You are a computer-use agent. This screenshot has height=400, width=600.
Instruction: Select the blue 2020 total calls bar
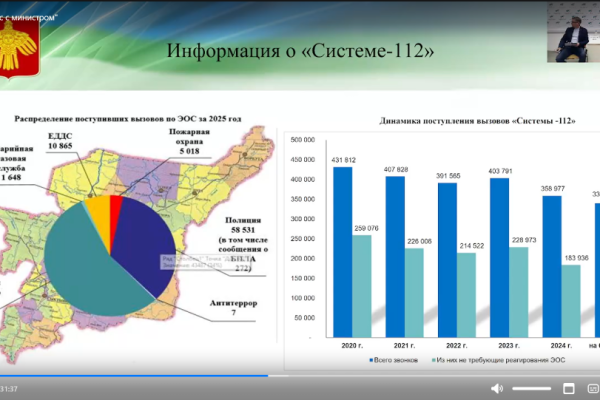click(343, 252)
